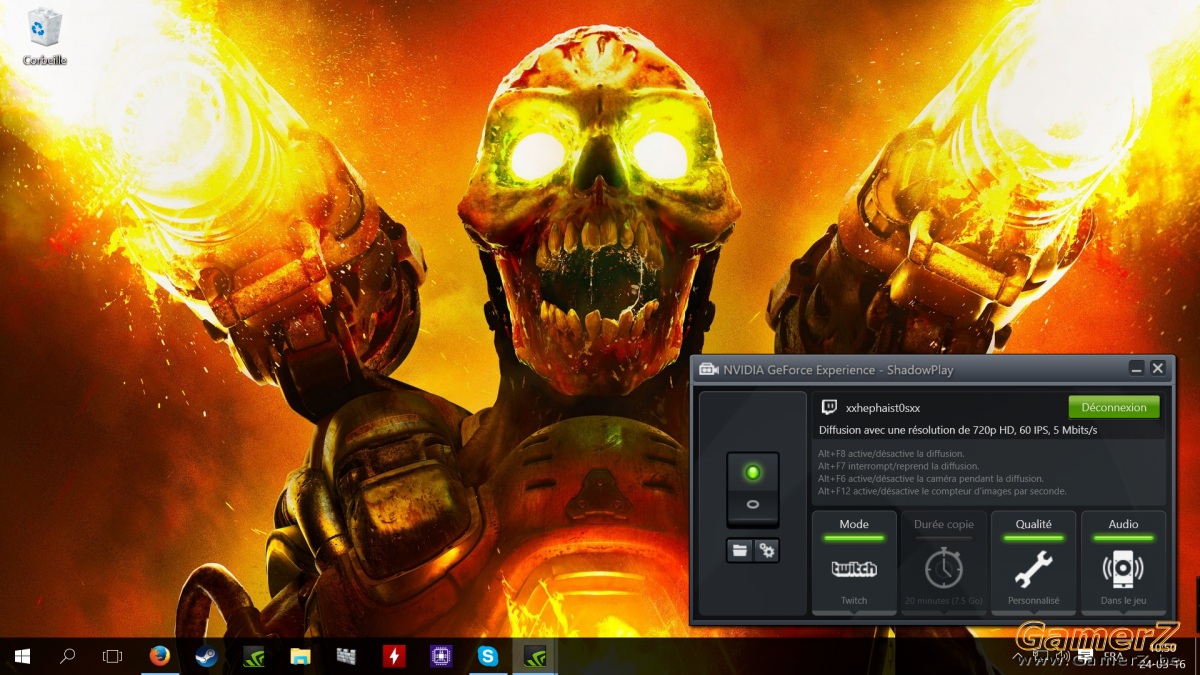Click the Alt+F7 interrompt/reprend shortcut line
Image resolution: width=1200 pixels, height=675 pixels.
898,466
